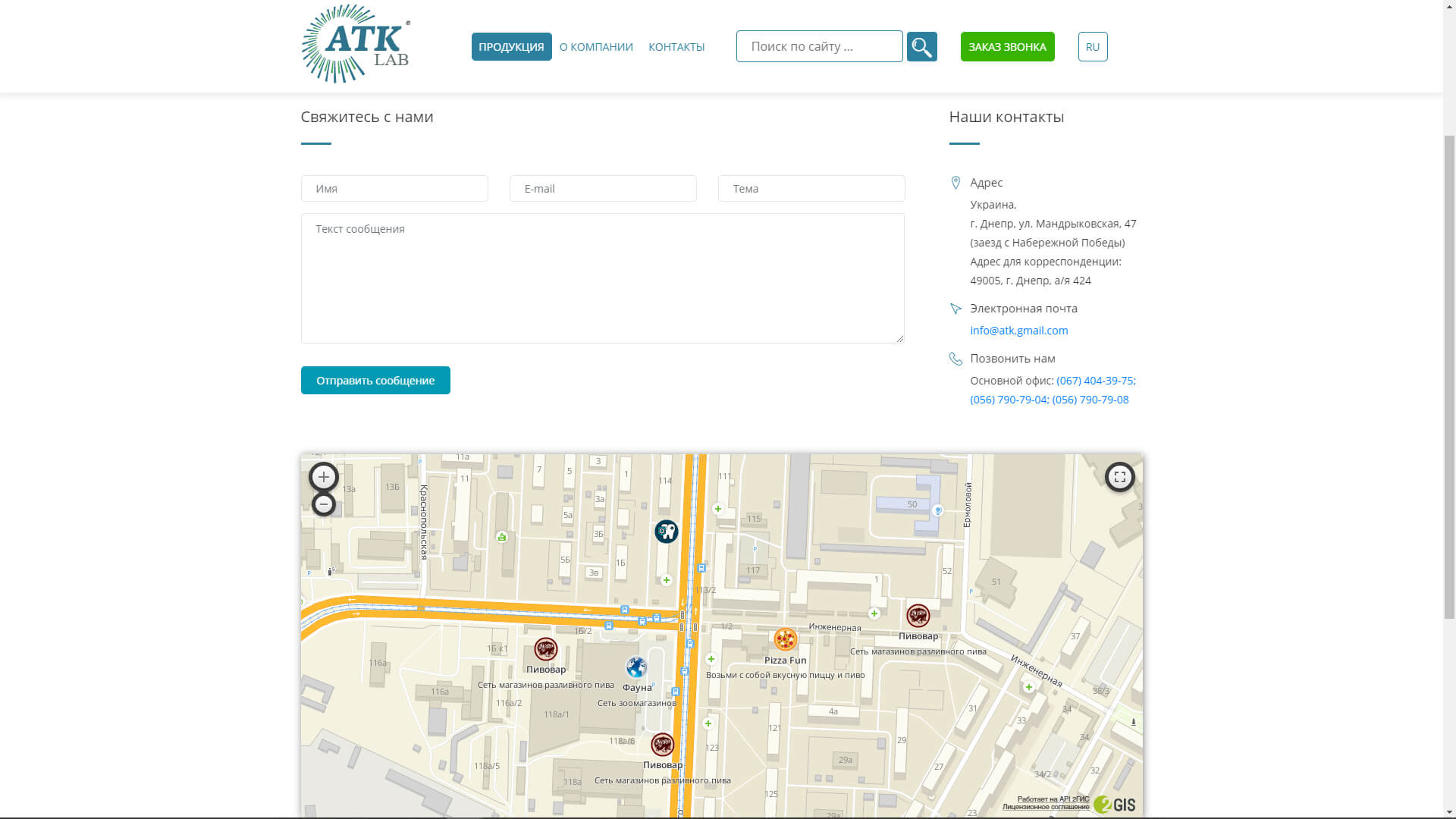Call the (067) 404-39-75 phone link
1456x819 pixels.
[x=1096, y=381]
